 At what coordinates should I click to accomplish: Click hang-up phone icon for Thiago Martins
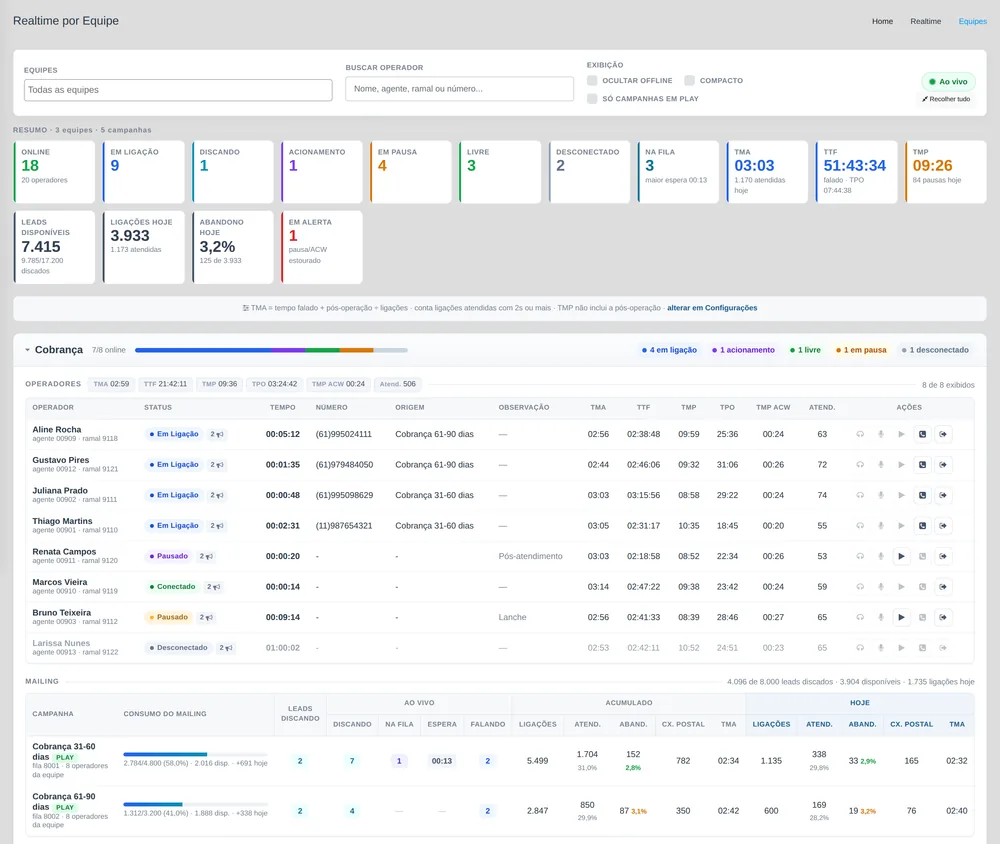tap(922, 526)
